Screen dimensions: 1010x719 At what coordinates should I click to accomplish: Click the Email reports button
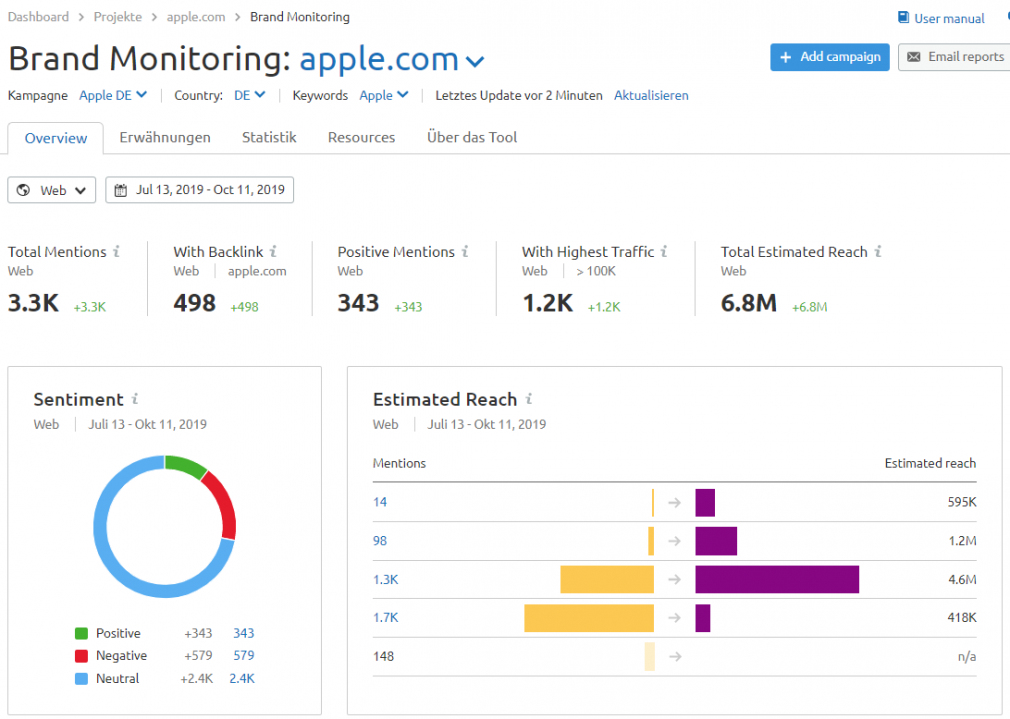coord(954,57)
